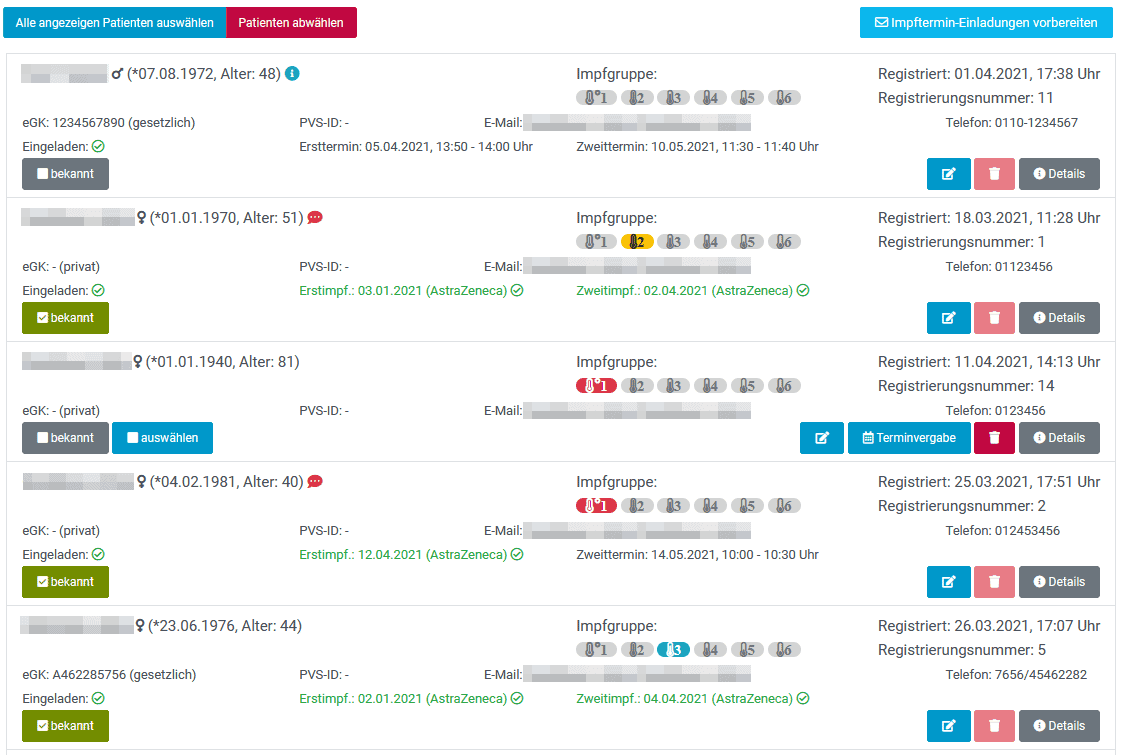Click trash icon for registration number 14

[x=994, y=438]
